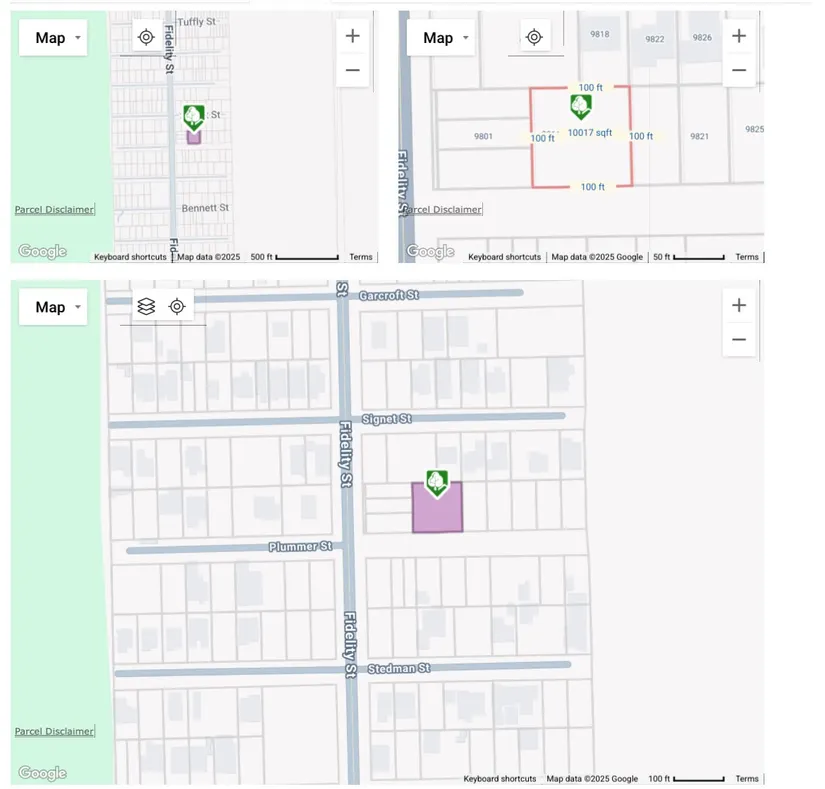Click tree marker in red-outlined parcel
Image resolution: width=825 pixels, height=789 pixels.
click(x=579, y=106)
